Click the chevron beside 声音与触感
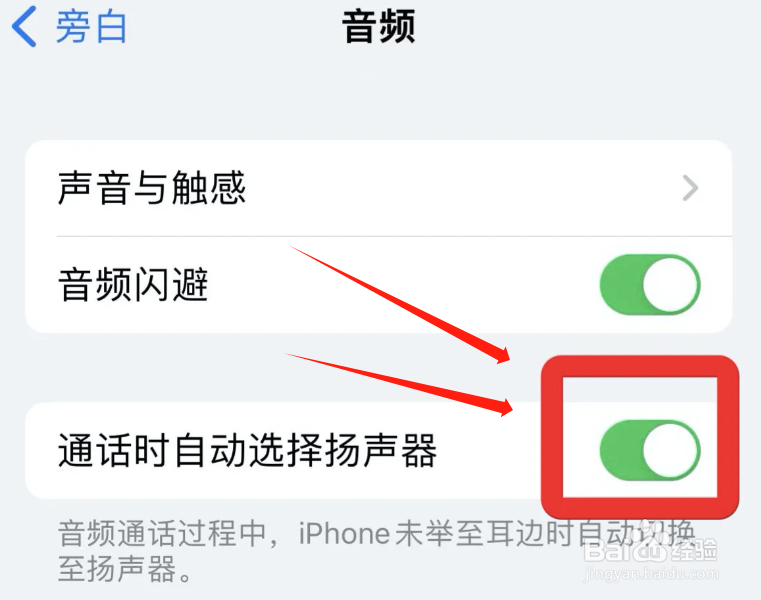This screenshot has width=761, height=600. 690,188
